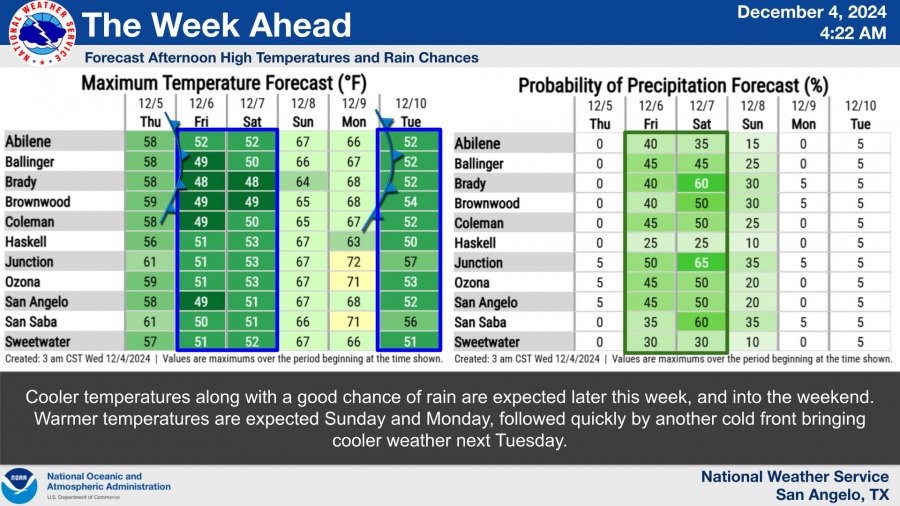Click "The Week Ahead" title
The height and width of the screenshot is (506, 900).
pyautogui.click(x=217, y=25)
